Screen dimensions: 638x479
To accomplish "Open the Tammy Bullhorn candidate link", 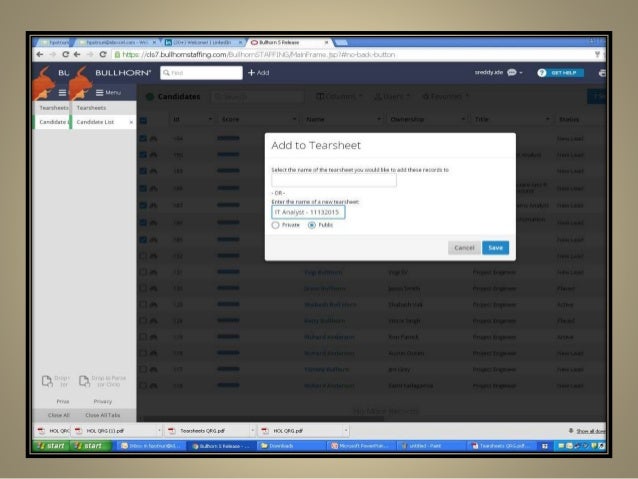I will tap(326, 370).
